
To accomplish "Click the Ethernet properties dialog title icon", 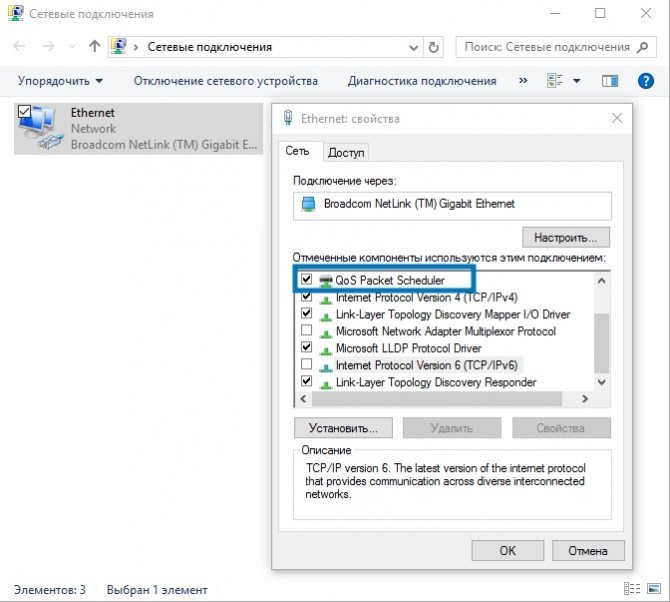I will click(x=288, y=117).
